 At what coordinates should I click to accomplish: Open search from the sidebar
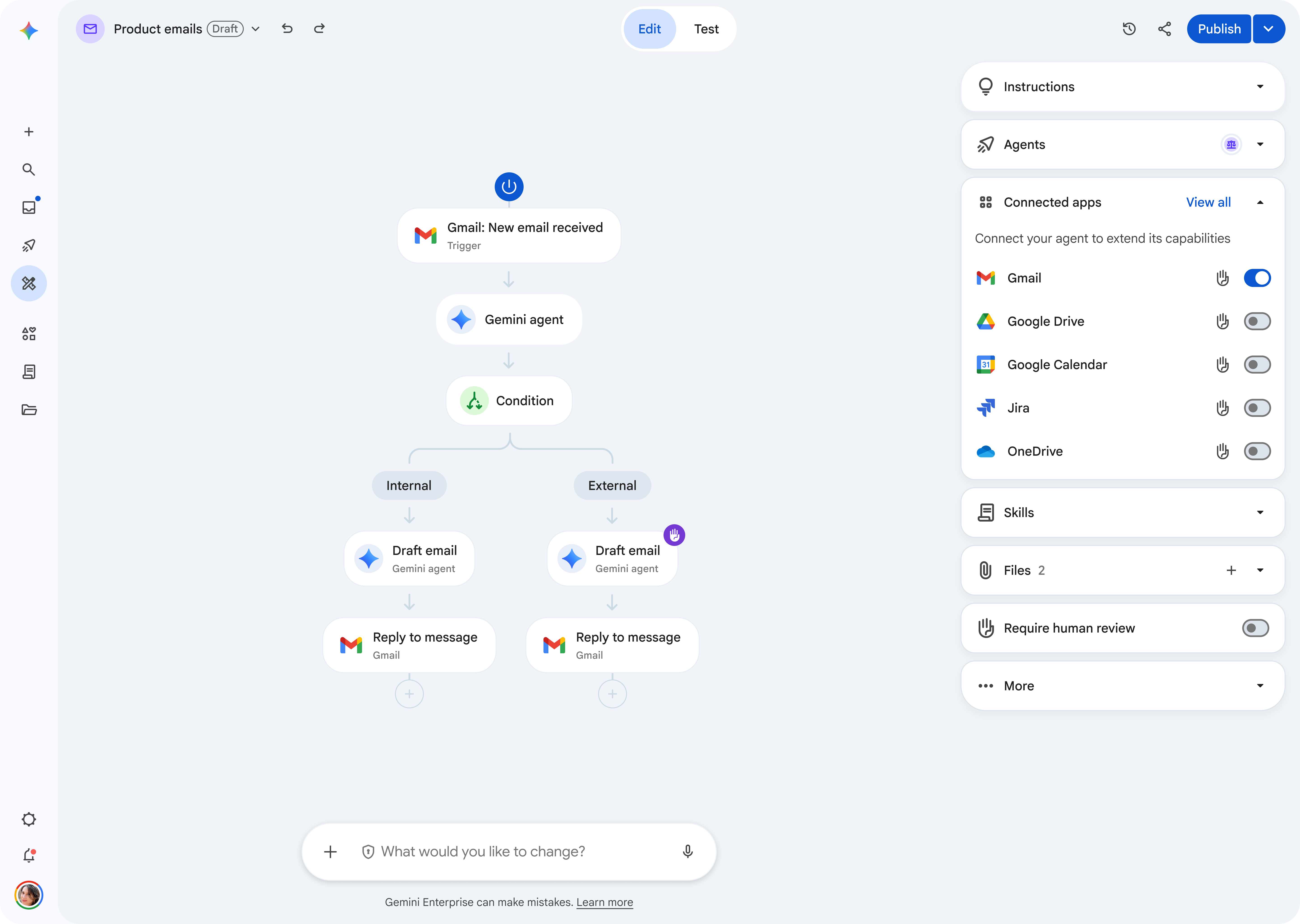click(29, 170)
